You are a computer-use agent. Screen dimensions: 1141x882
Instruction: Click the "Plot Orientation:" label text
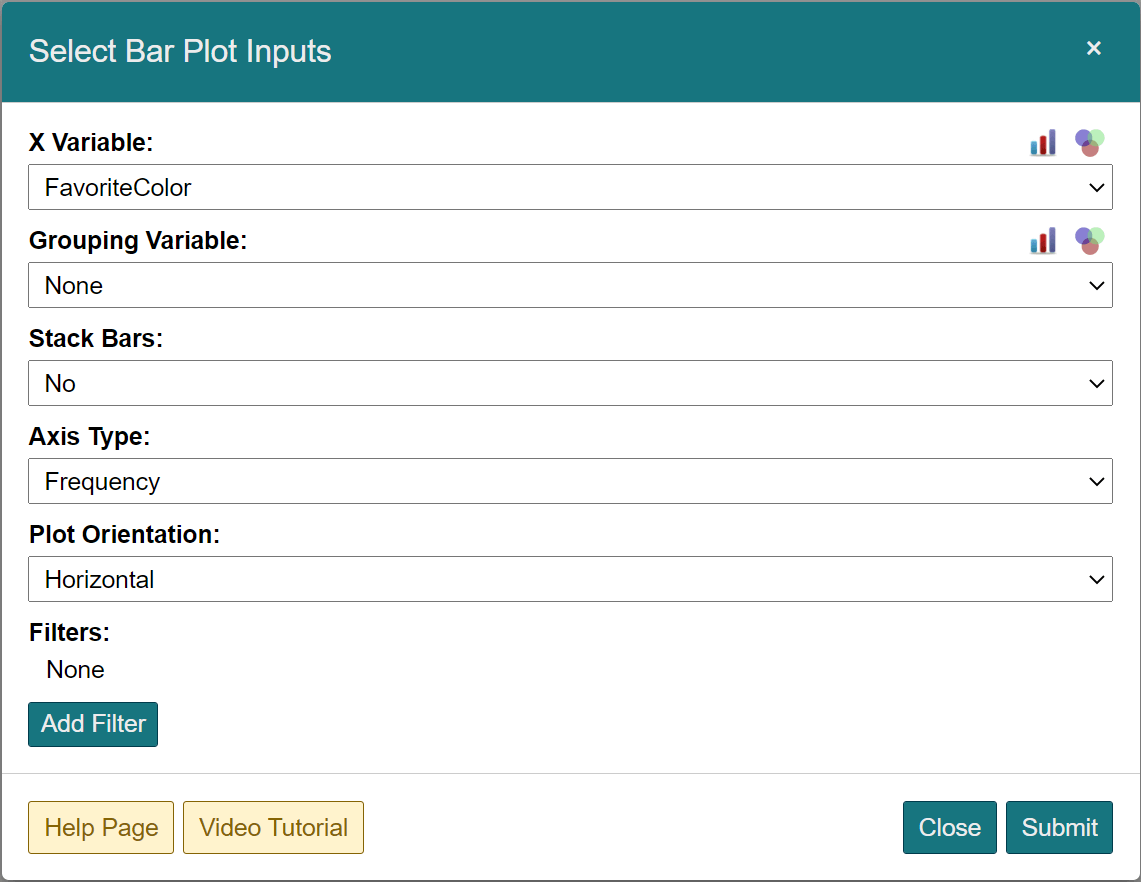pyautogui.click(x=124, y=535)
